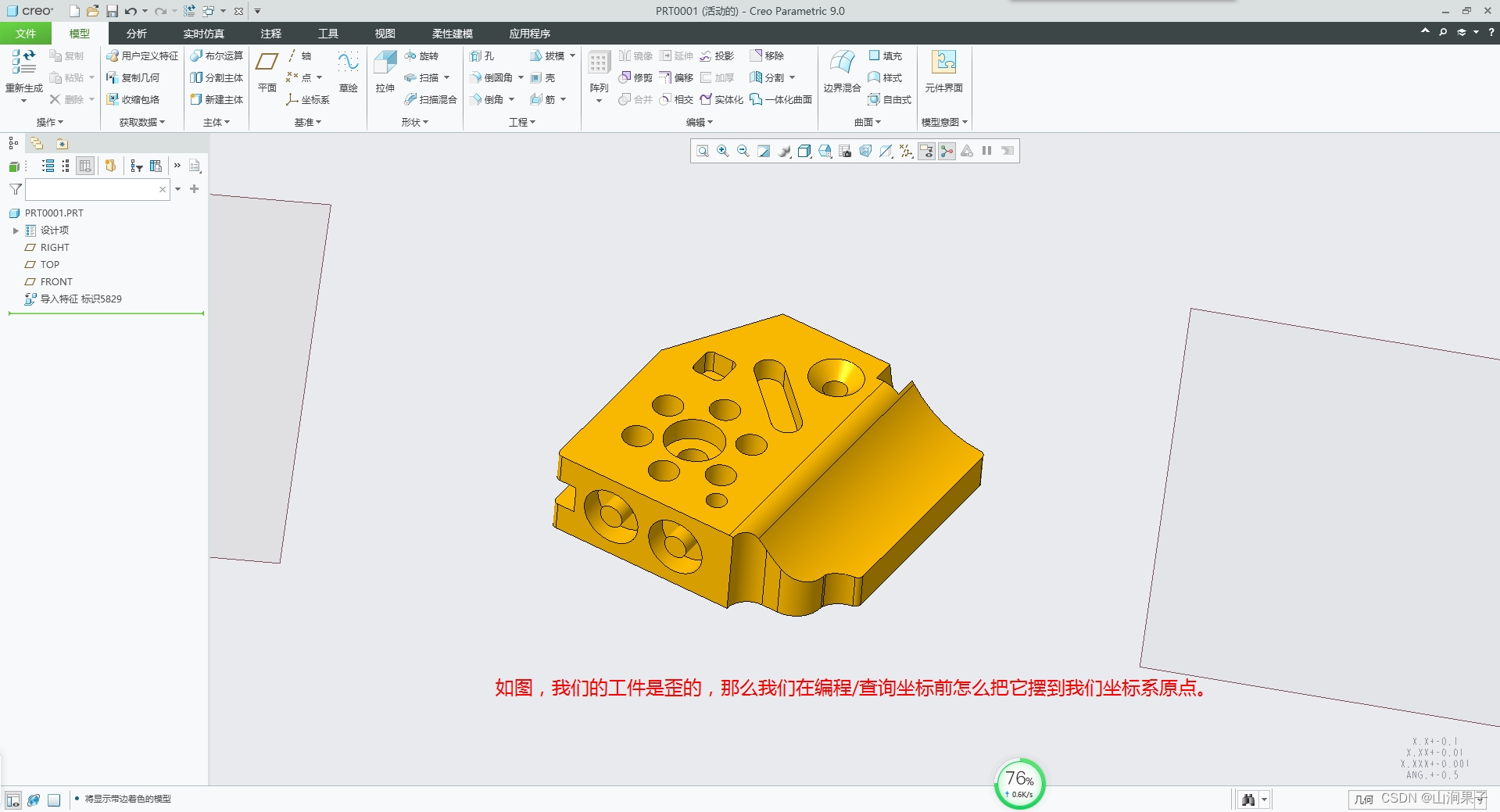Viewport: 1500px width, 812px height.
Task: Expand the 设计项 tree node
Action: click(x=16, y=231)
